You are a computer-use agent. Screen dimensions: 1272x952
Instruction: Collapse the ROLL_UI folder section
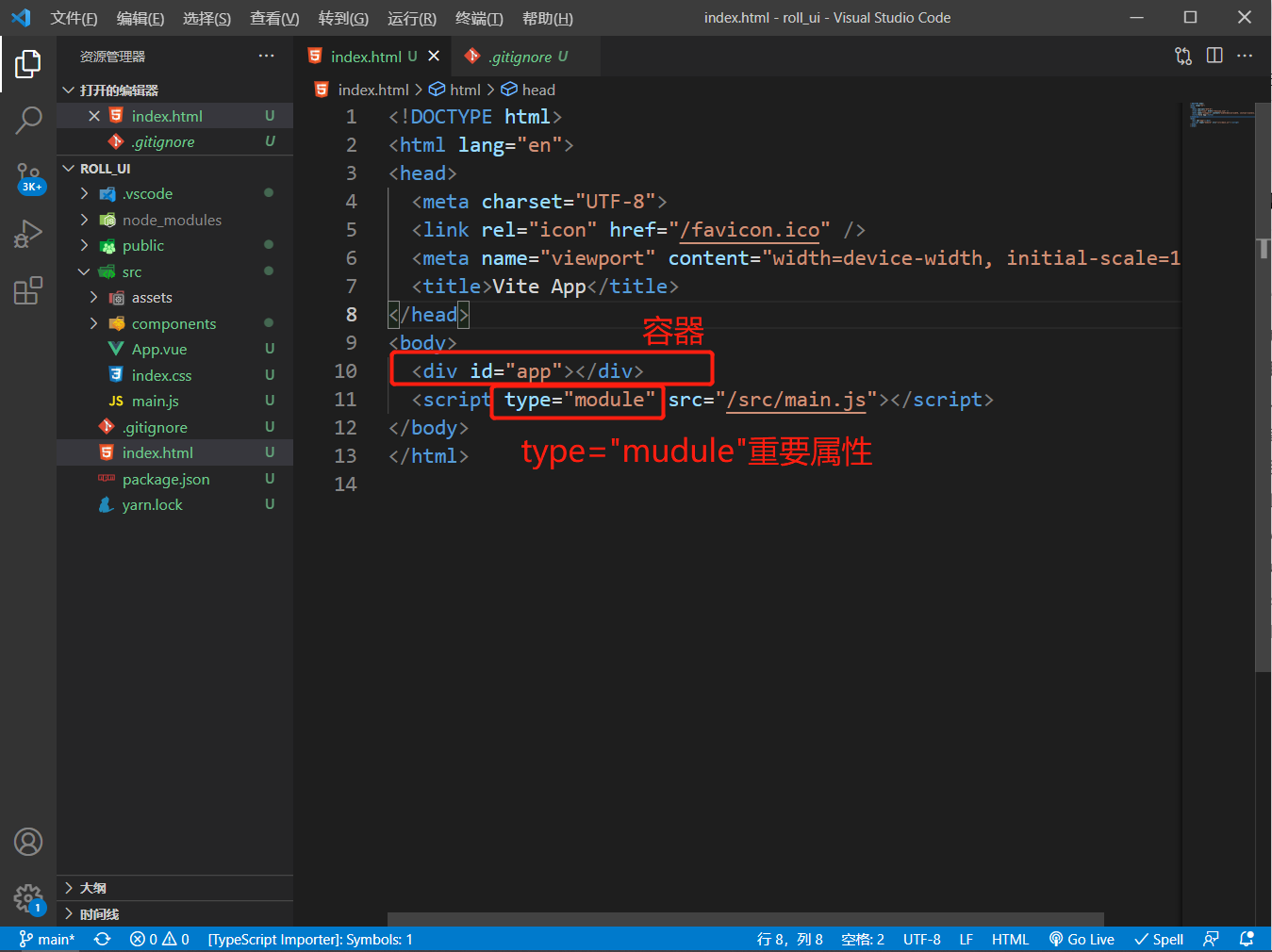point(174,168)
